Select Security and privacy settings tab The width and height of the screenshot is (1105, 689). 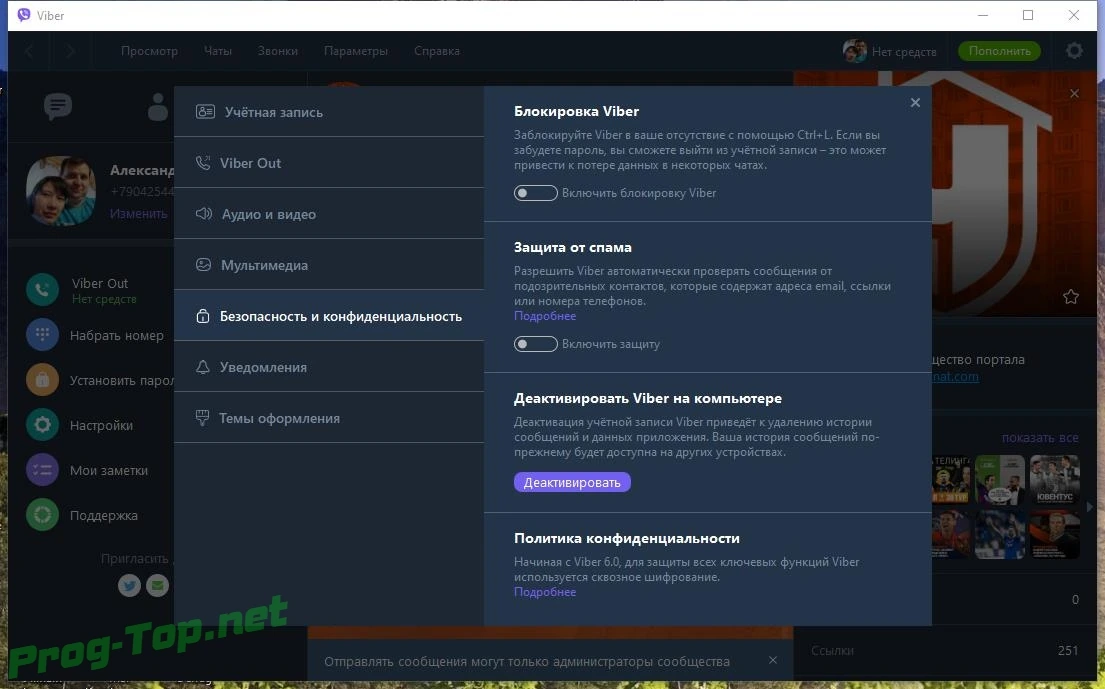328,316
